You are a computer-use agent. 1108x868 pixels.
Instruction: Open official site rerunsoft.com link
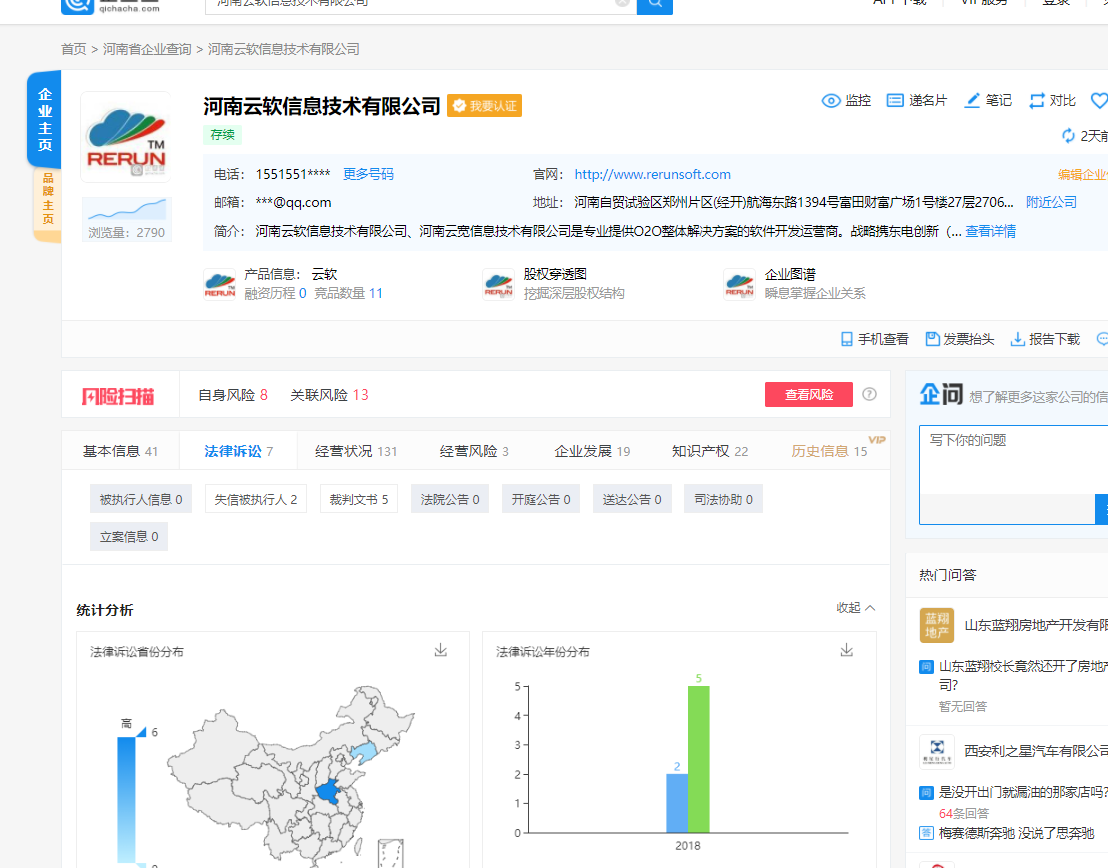click(x=652, y=175)
